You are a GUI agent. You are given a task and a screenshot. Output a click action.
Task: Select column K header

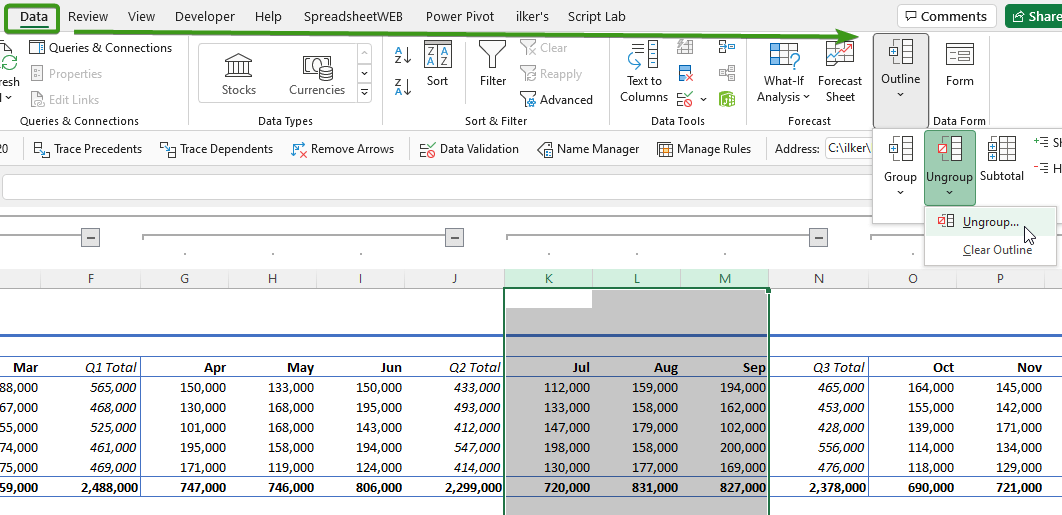coord(548,279)
